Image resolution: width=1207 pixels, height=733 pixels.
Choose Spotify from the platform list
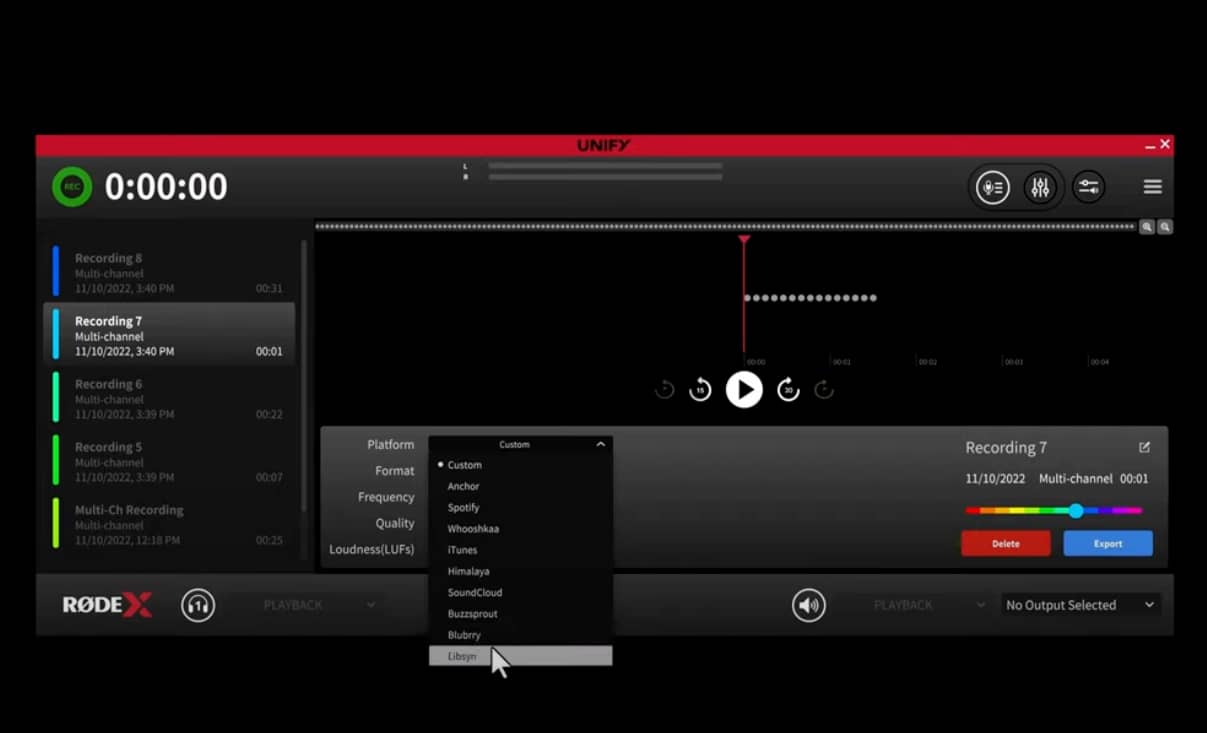(x=520, y=507)
